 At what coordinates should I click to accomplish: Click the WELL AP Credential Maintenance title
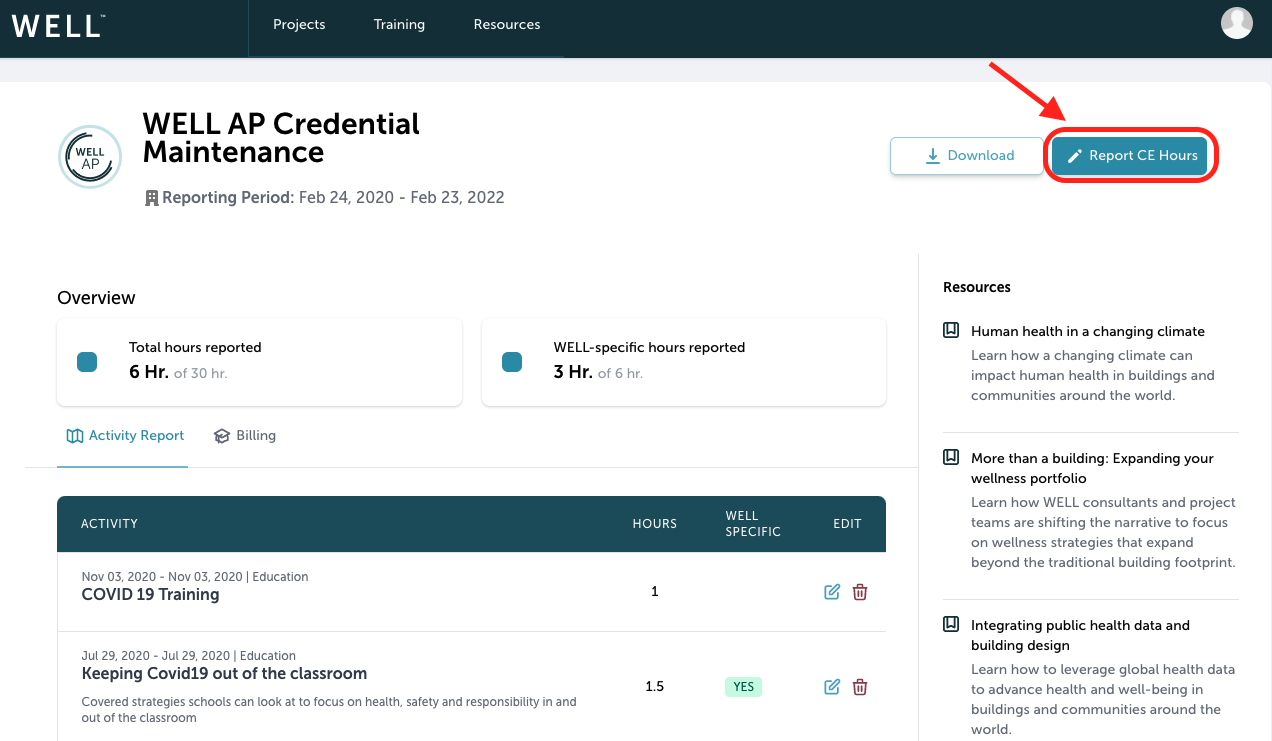click(281, 138)
